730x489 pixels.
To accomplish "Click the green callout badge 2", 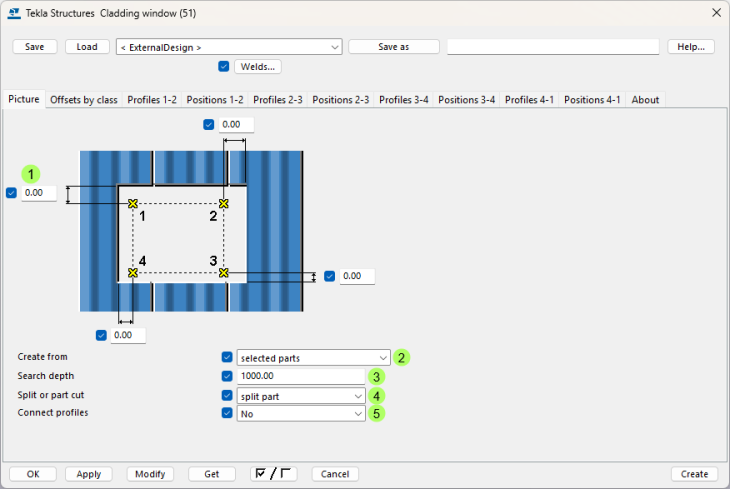I will 402,357.
